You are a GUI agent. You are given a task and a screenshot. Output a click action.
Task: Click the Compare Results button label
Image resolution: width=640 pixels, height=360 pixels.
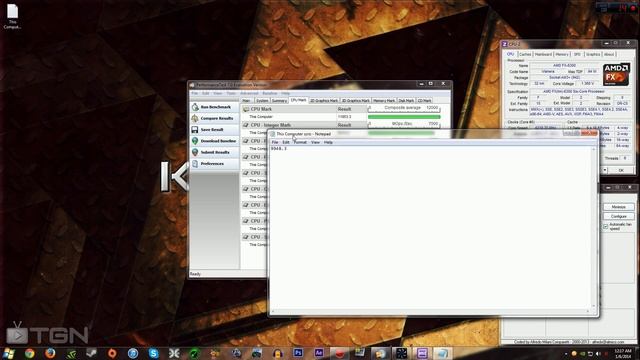(x=217, y=118)
